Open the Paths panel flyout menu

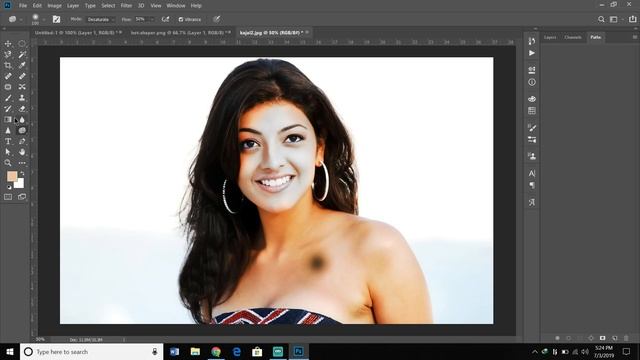635,37
